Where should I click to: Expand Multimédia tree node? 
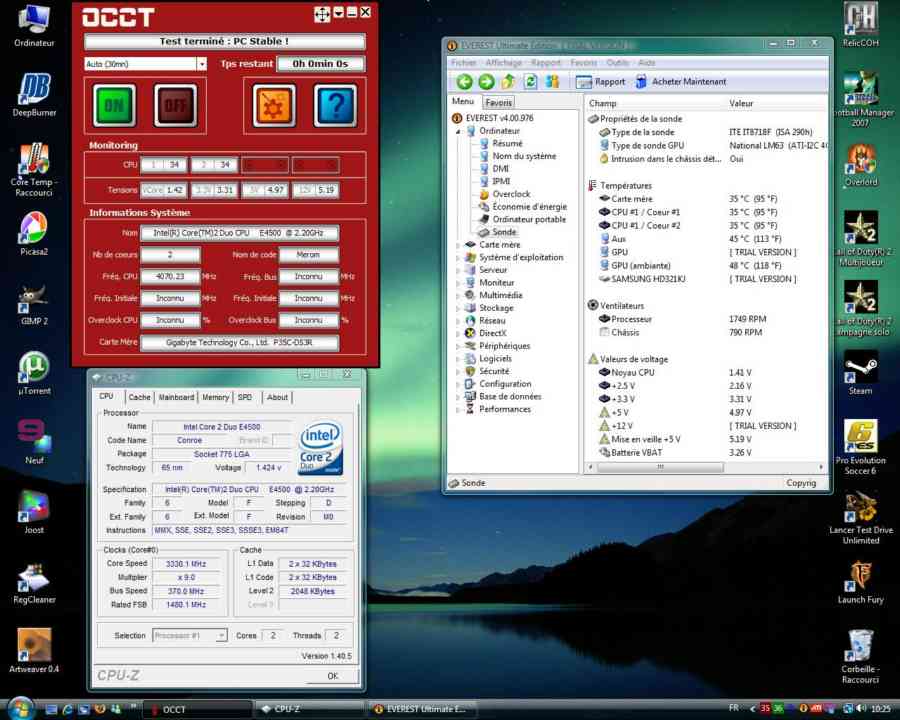click(x=458, y=295)
